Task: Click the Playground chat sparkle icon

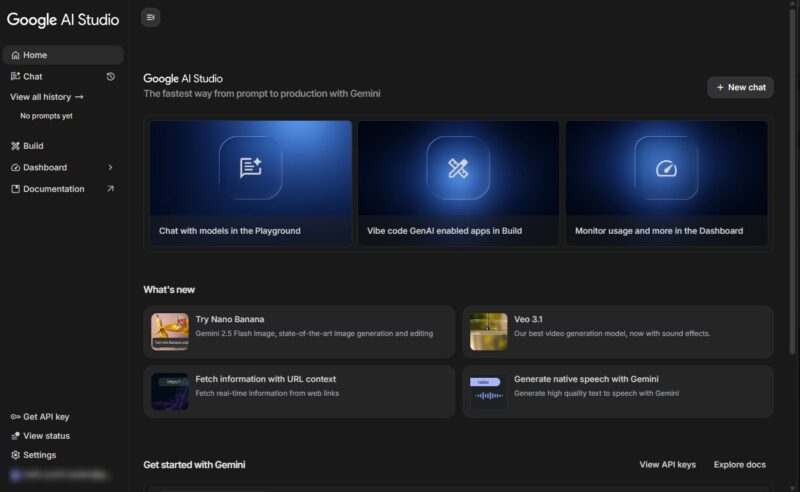Action: pos(250,168)
